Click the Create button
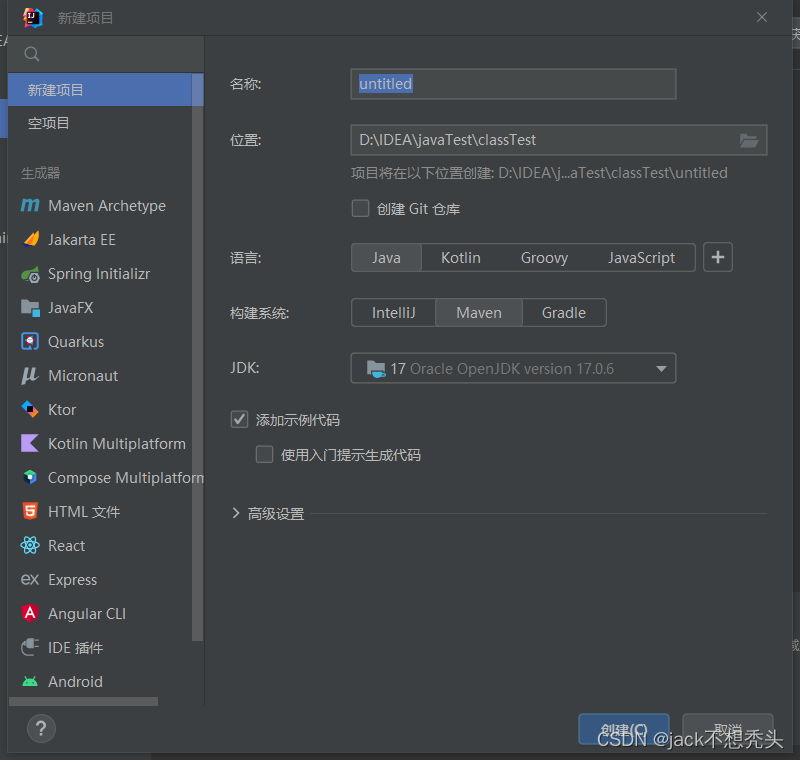The width and height of the screenshot is (800, 760). pos(623,729)
